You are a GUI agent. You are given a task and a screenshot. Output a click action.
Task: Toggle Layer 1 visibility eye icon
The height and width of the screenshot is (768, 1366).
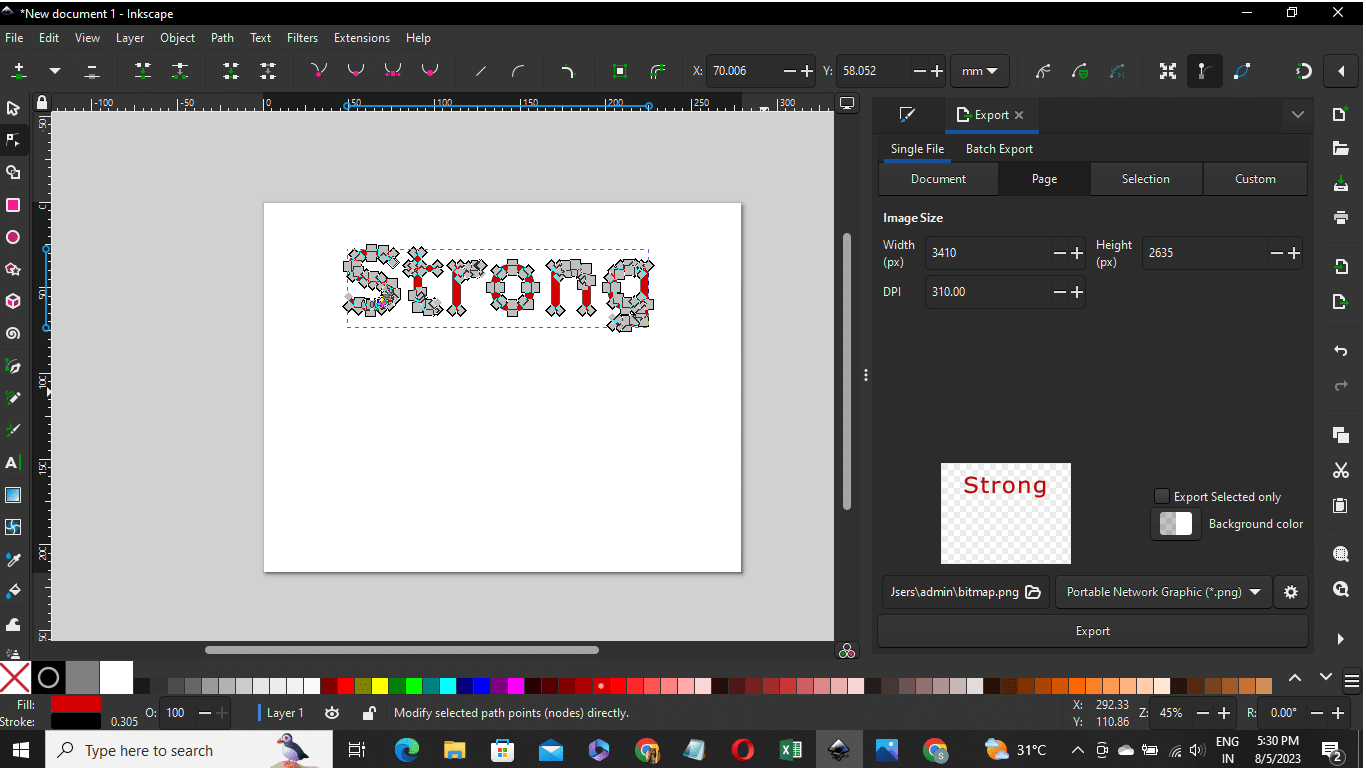tap(332, 713)
